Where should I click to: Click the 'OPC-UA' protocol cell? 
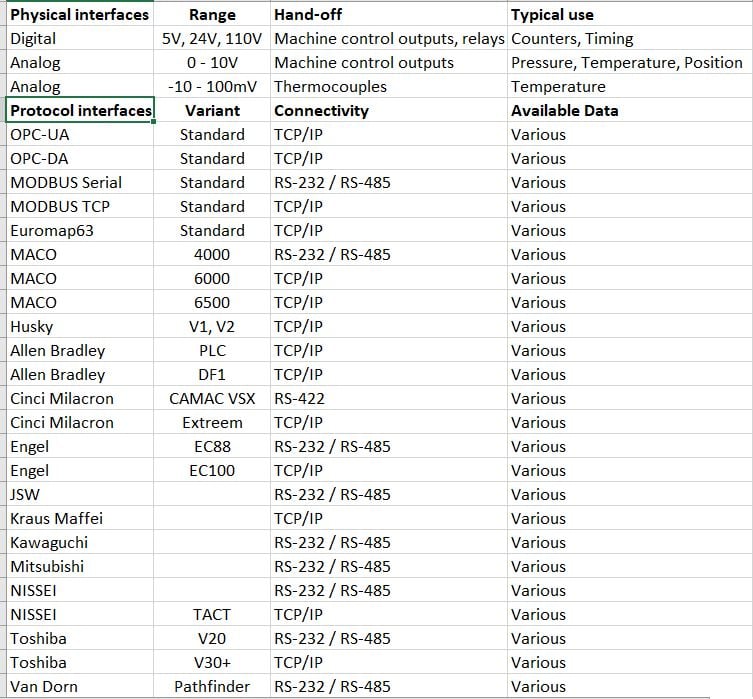pos(80,134)
